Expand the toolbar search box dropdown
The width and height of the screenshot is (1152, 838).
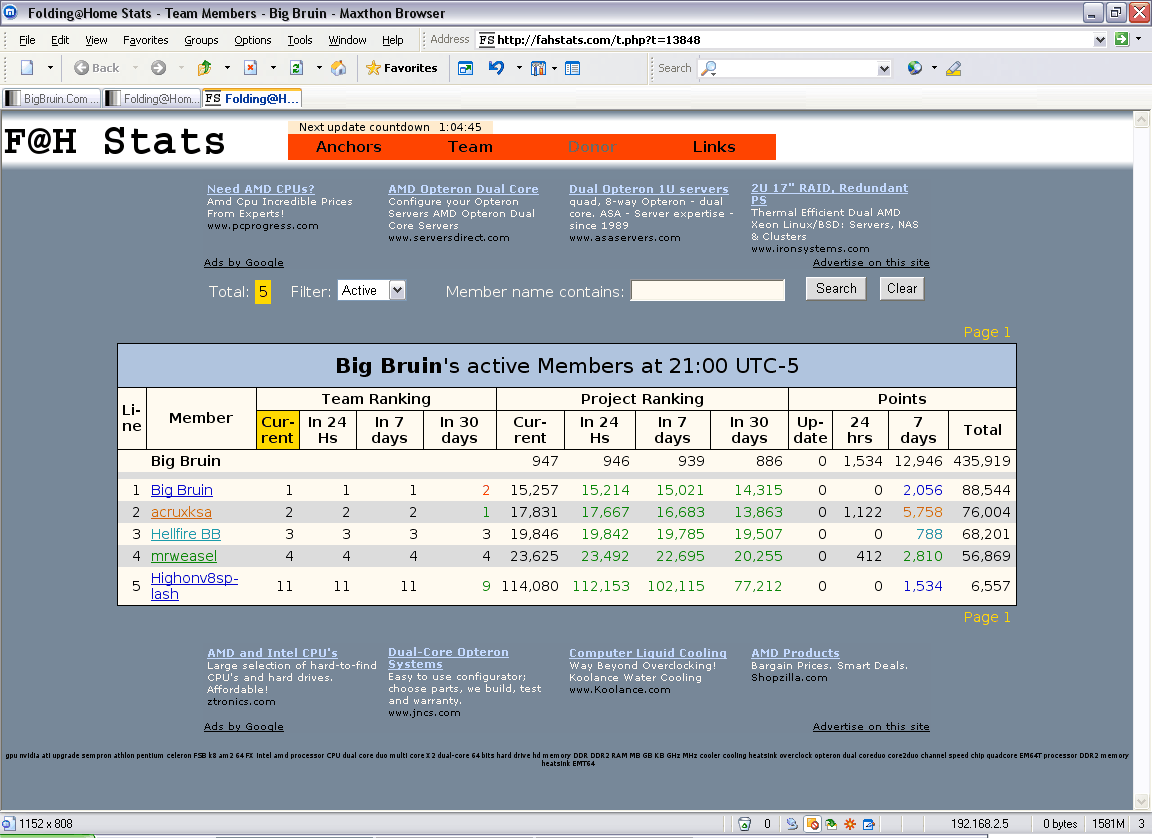click(883, 69)
